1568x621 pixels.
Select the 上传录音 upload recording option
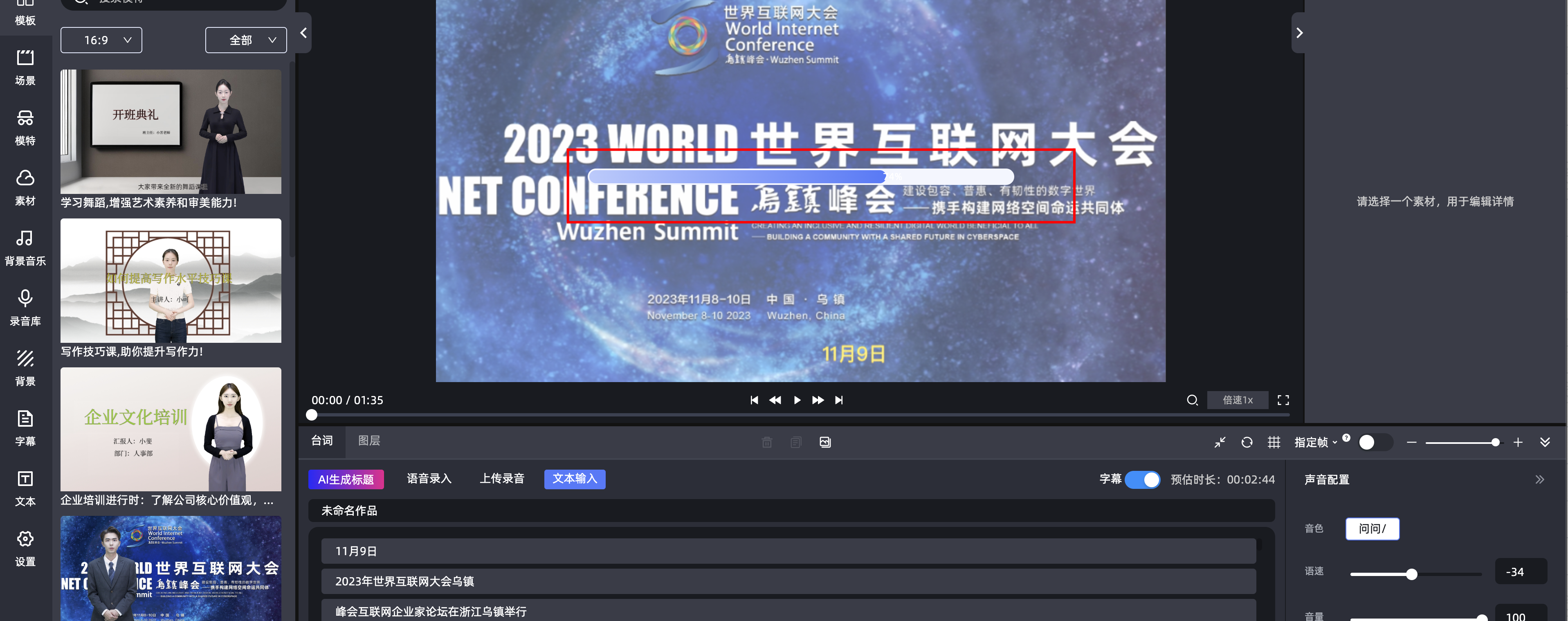tap(502, 479)
